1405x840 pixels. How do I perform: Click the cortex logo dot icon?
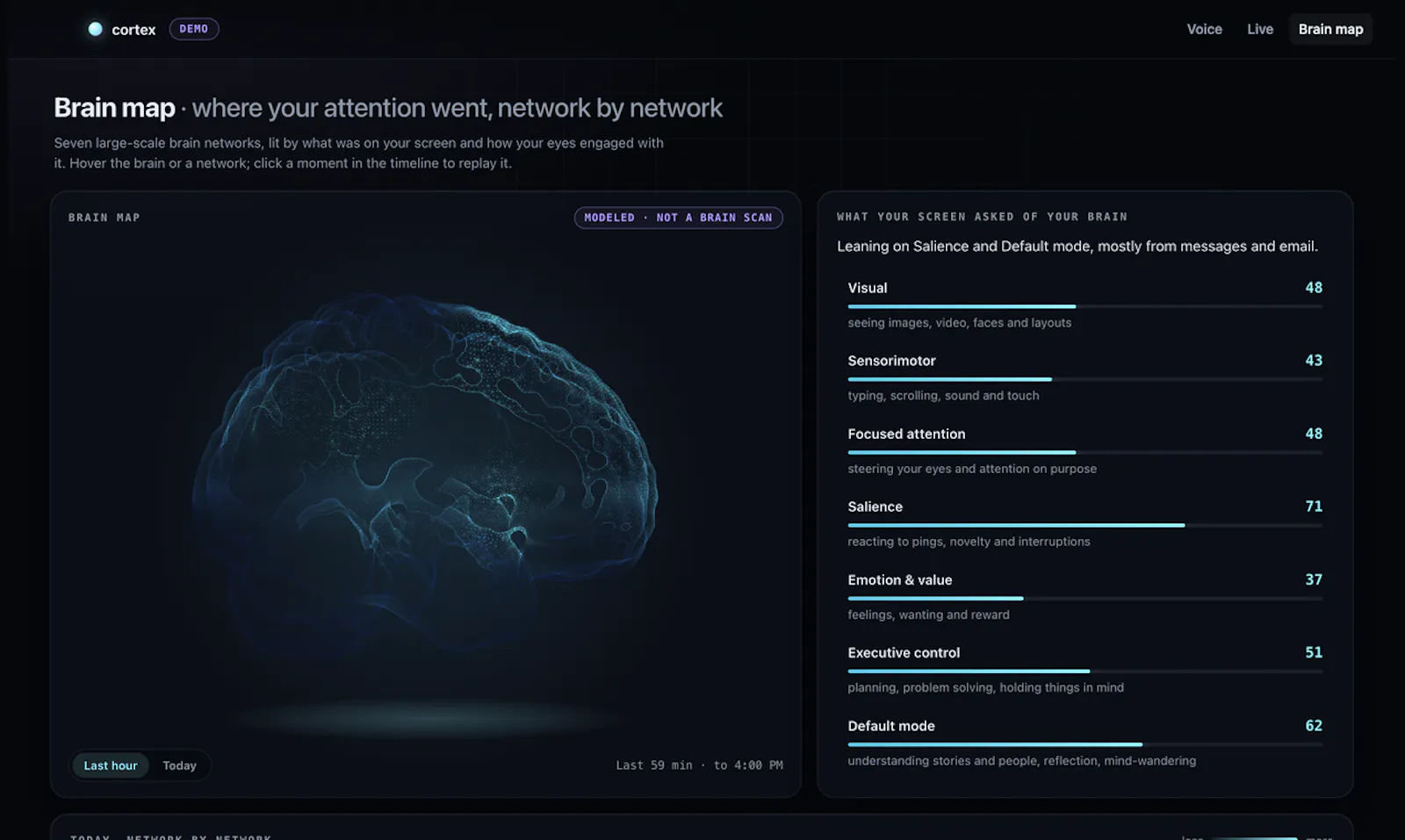[x=95, y=29]
